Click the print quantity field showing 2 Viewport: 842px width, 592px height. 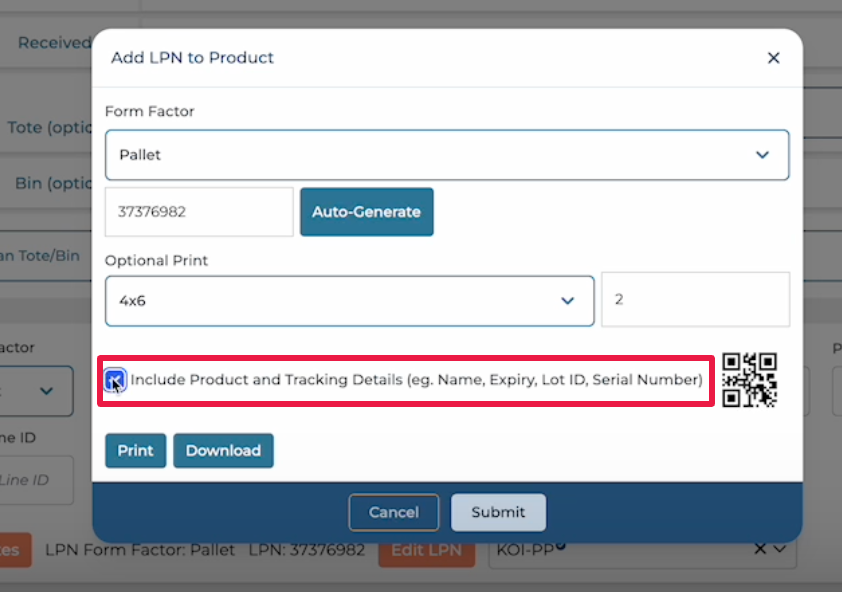pyautogui.click(x=695, y=299)
